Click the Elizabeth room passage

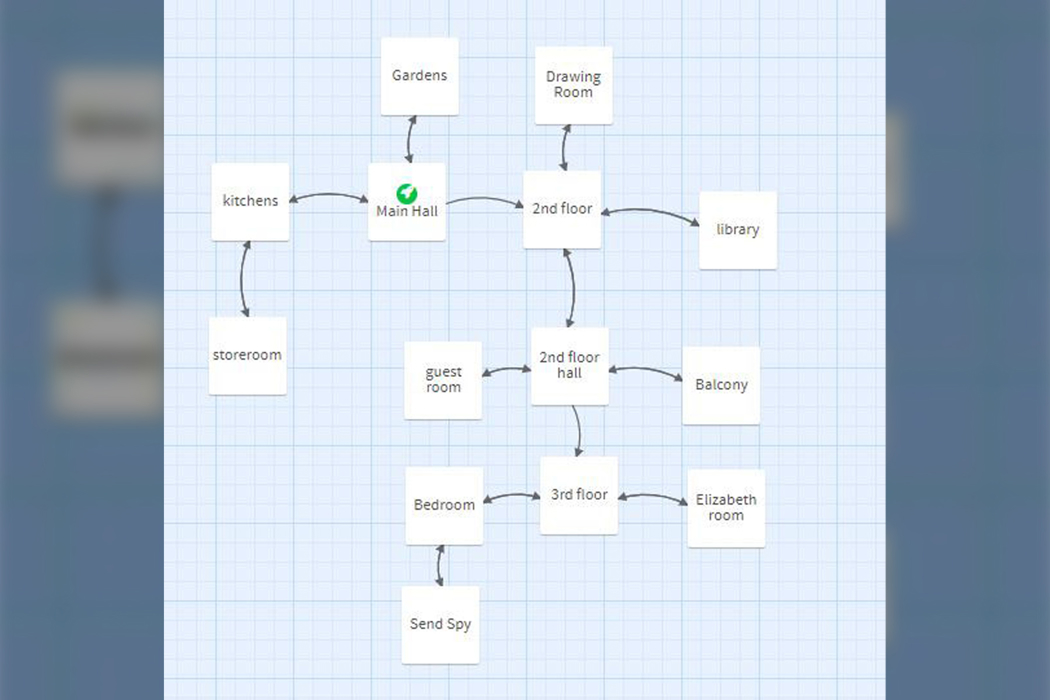(726, 508)
